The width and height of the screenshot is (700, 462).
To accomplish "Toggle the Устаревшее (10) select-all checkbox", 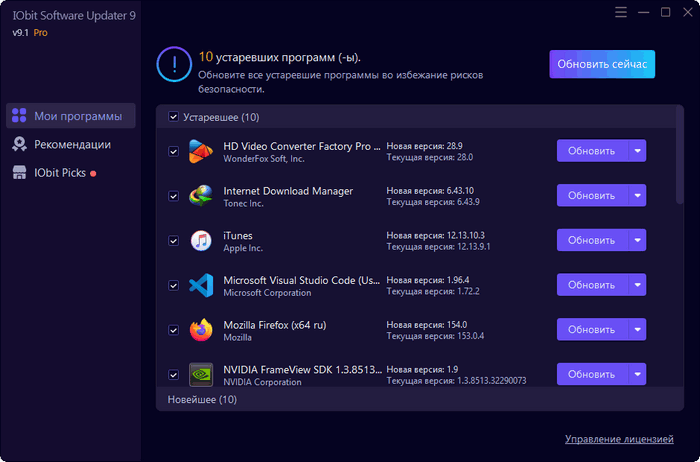I will tap(173, 117).
